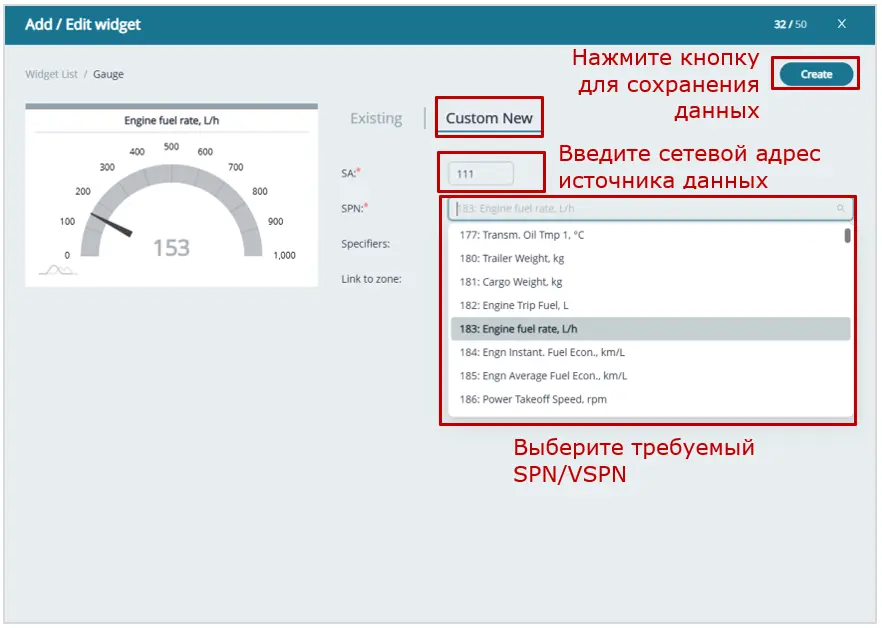Choose highlighted 183: Engine fuel rate item
Viewport: 882px width, 628px height.
(x=518, y=329)
